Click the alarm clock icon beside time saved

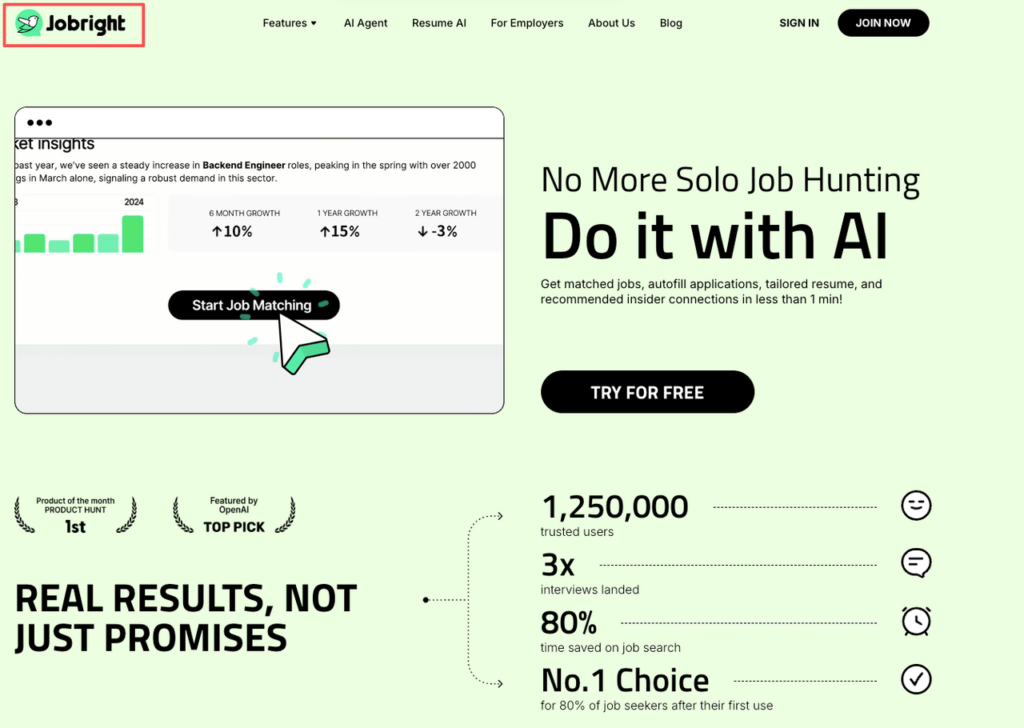pos(916,621)
